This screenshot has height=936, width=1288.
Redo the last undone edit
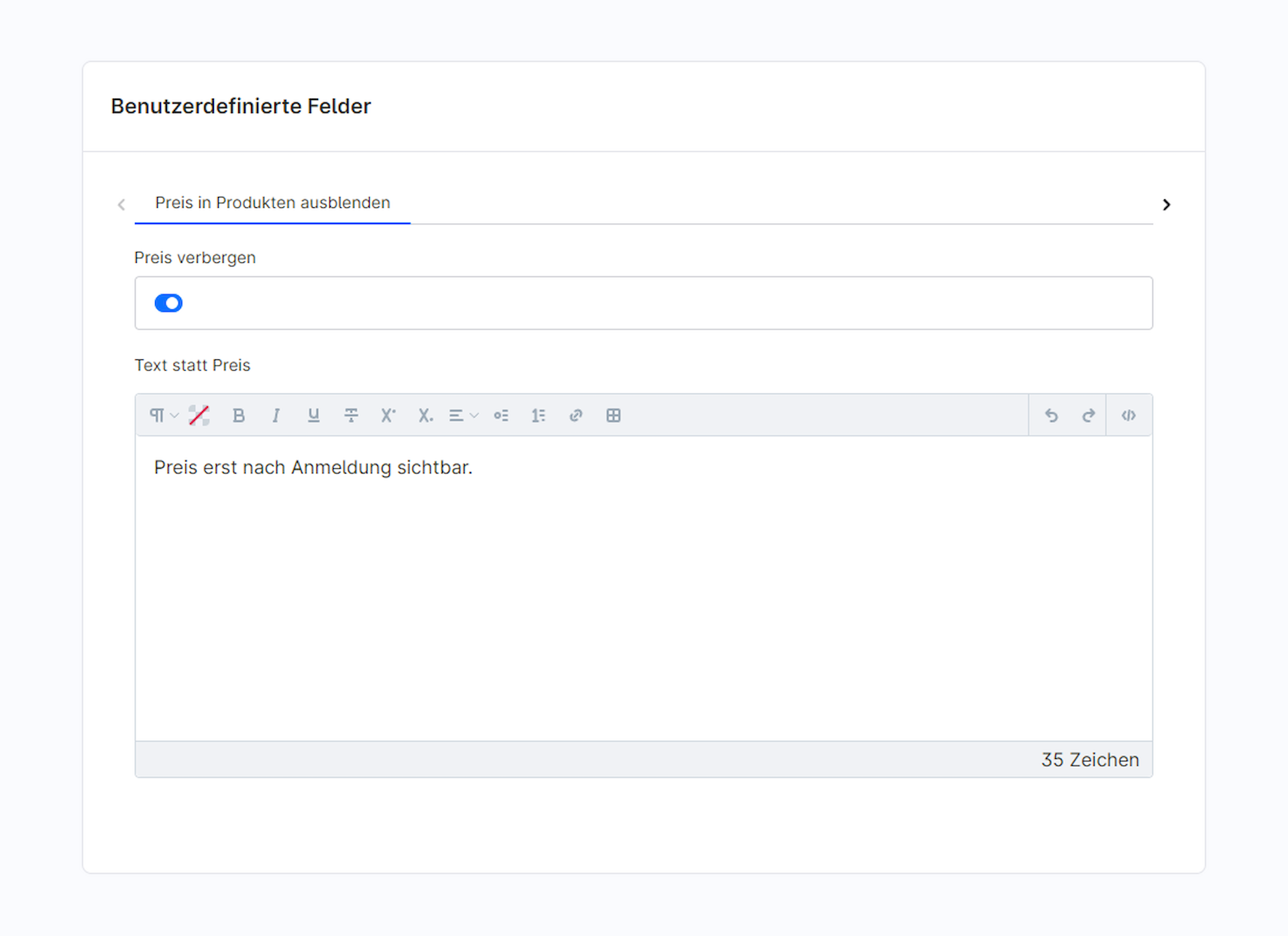click(x=1088, y=416)
